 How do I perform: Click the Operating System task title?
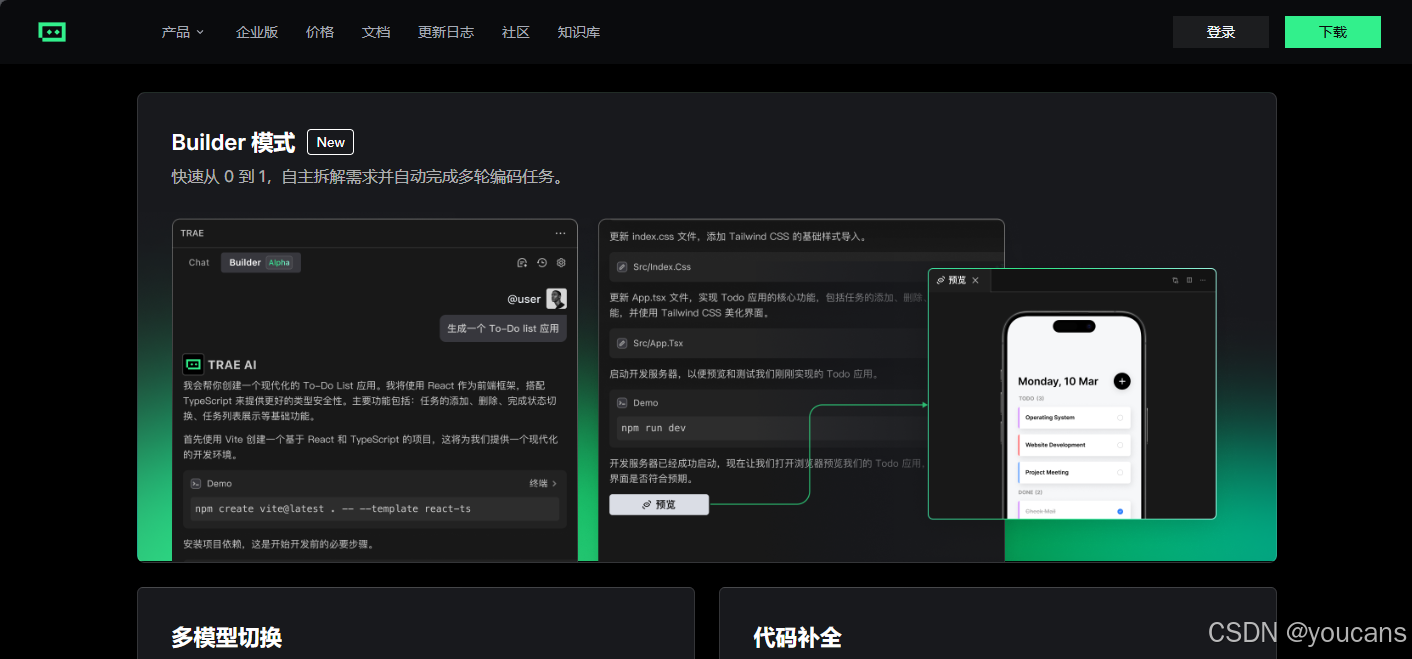(1050, 417)
